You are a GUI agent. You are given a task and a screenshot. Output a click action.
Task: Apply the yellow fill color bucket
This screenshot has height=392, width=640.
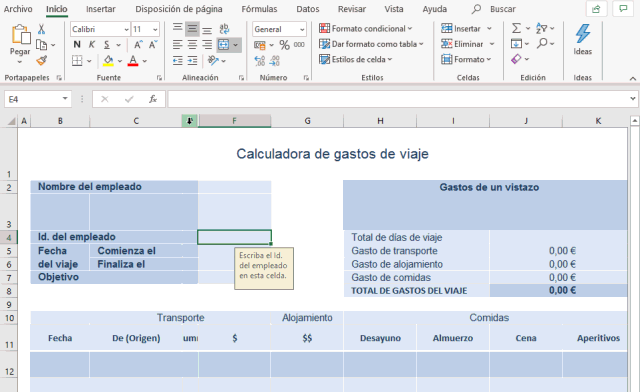[108, 60]
